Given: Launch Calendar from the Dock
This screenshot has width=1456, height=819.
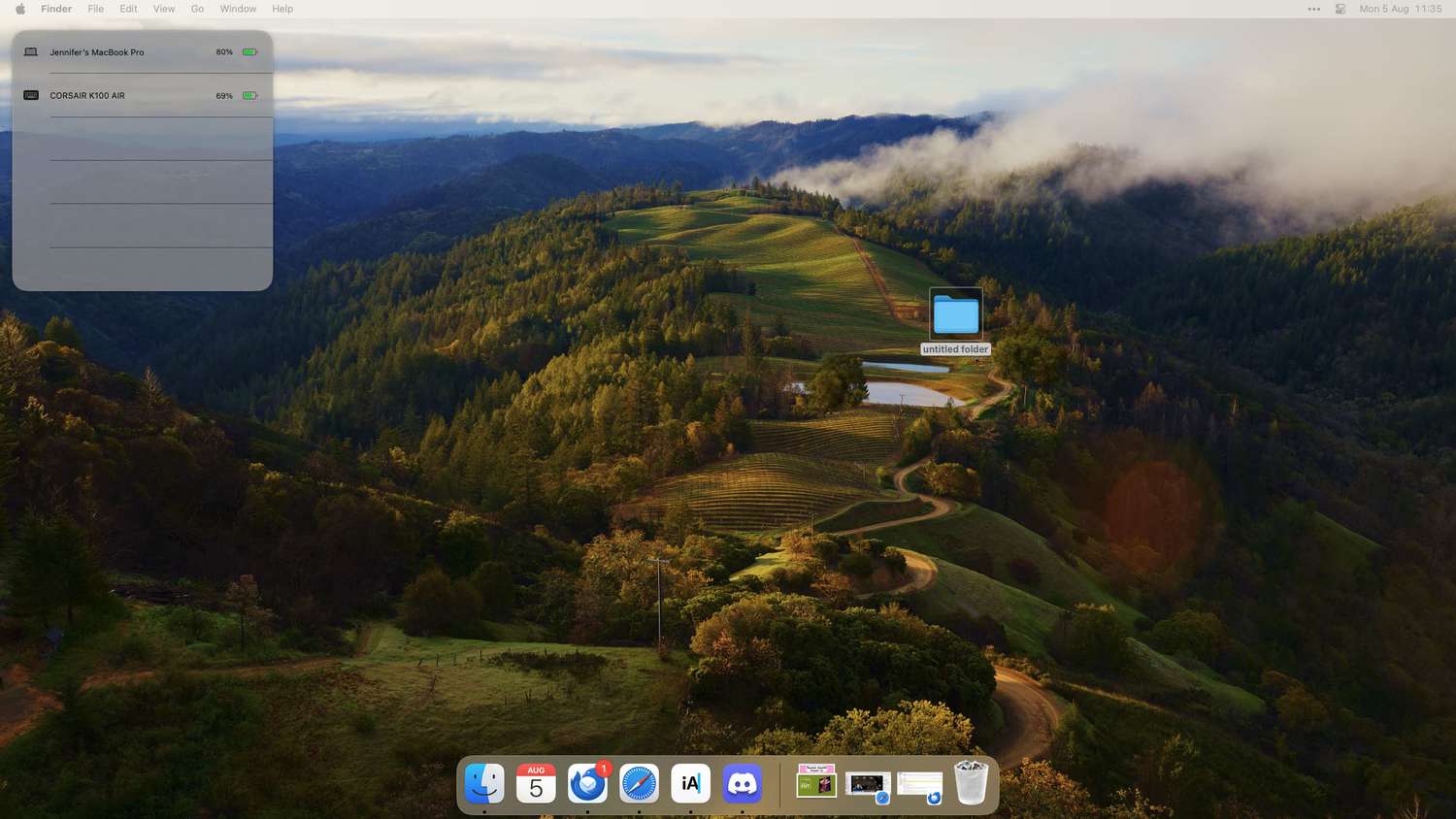Looking at the screenshot, I should point(536,783).
